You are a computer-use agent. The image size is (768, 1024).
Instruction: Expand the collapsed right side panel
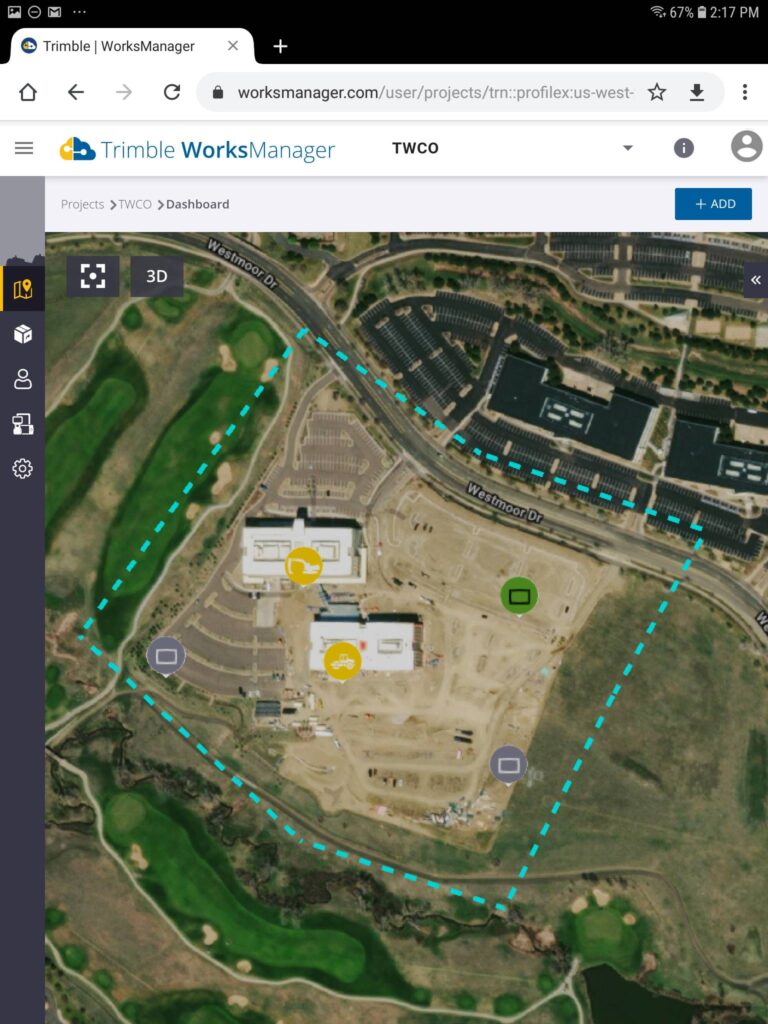(x=756, y=280)
